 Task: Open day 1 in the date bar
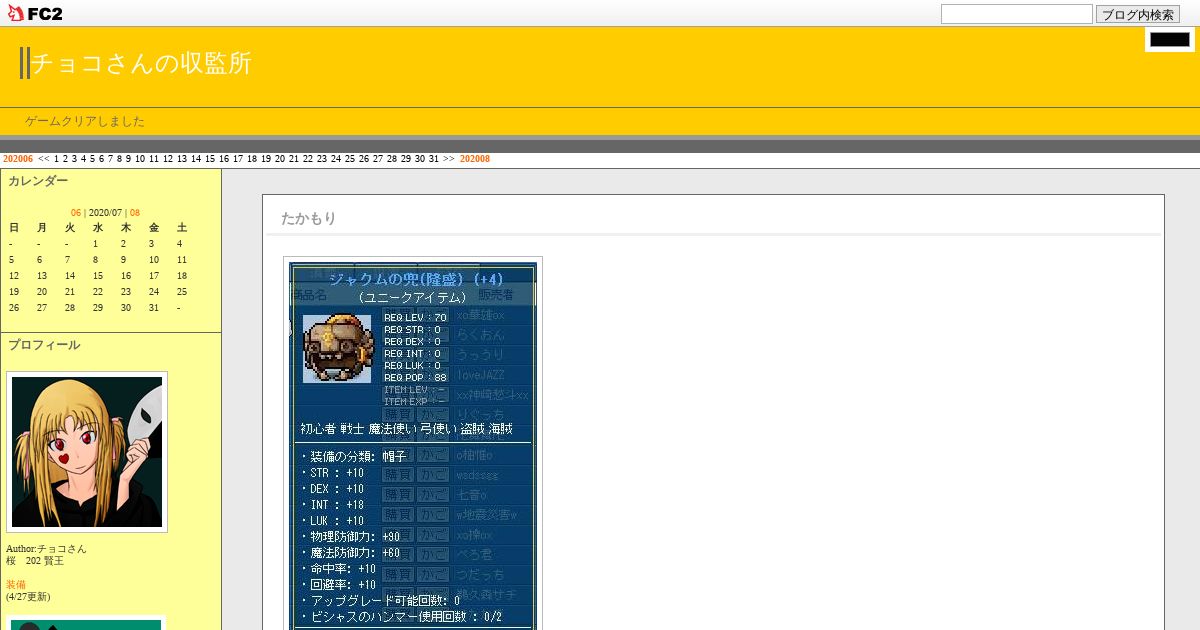56,159
